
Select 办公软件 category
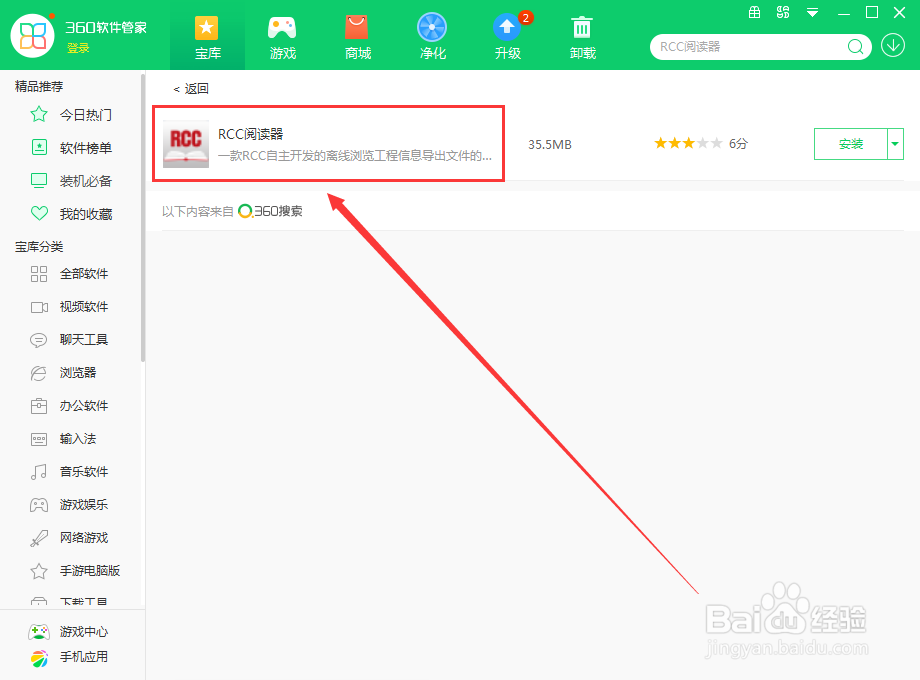click(x=84, y=405)
